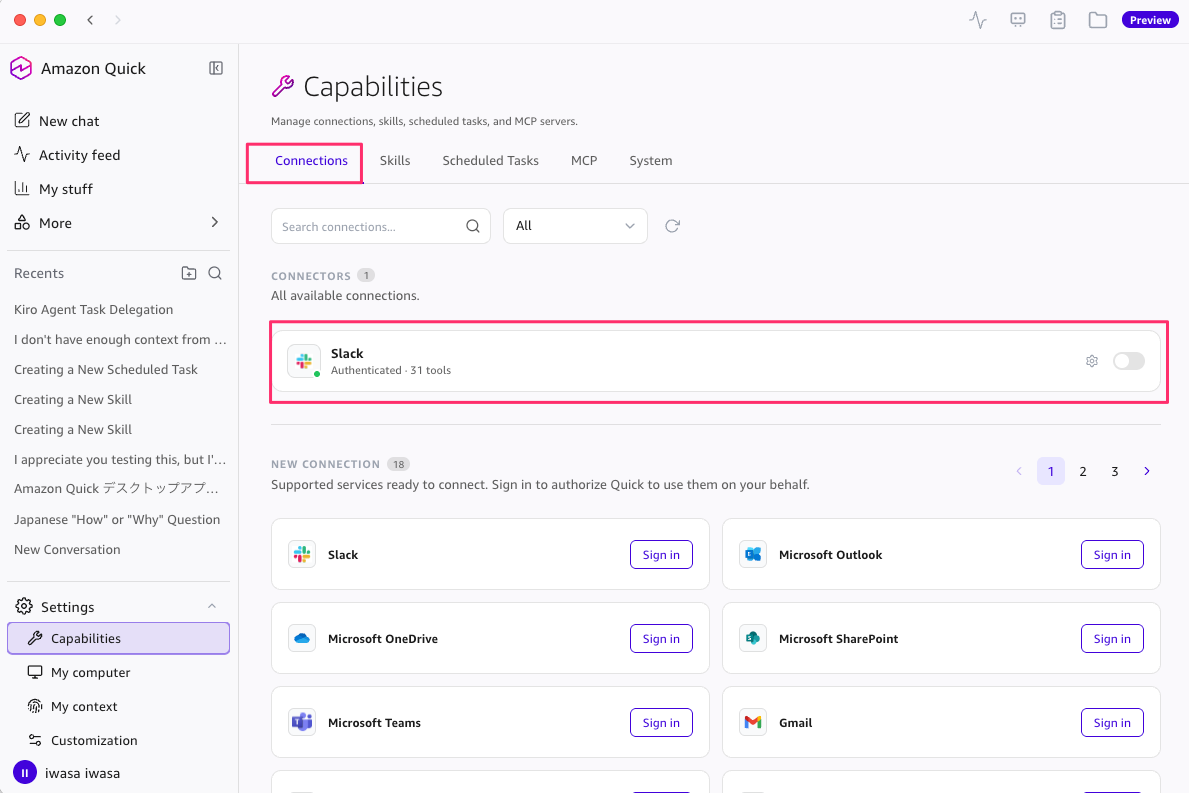
Task: Click the Amazon Quick logo icon
Action: pyautogui.click(x=21, y=68)
